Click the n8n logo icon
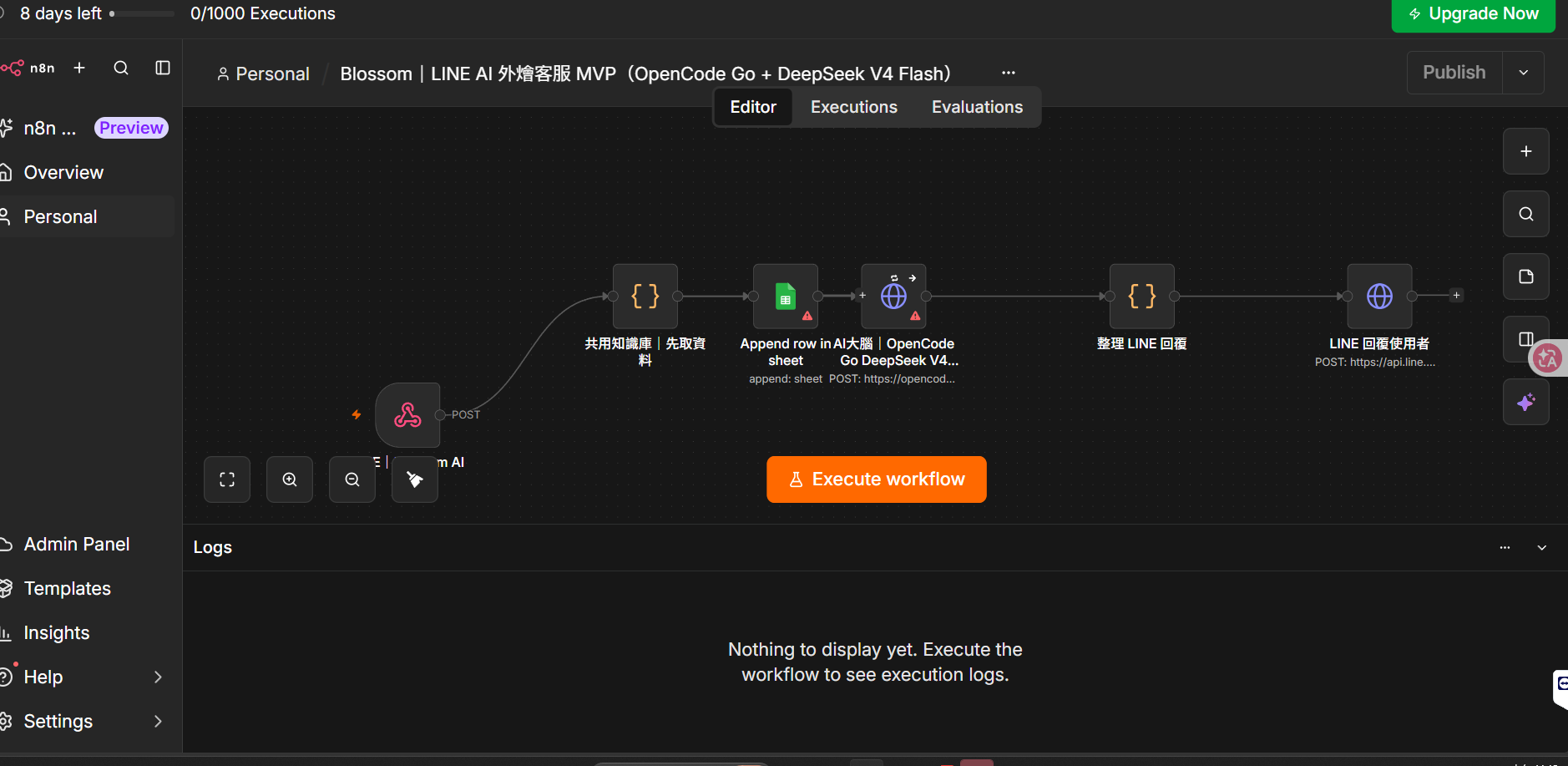 click(13, 68)
